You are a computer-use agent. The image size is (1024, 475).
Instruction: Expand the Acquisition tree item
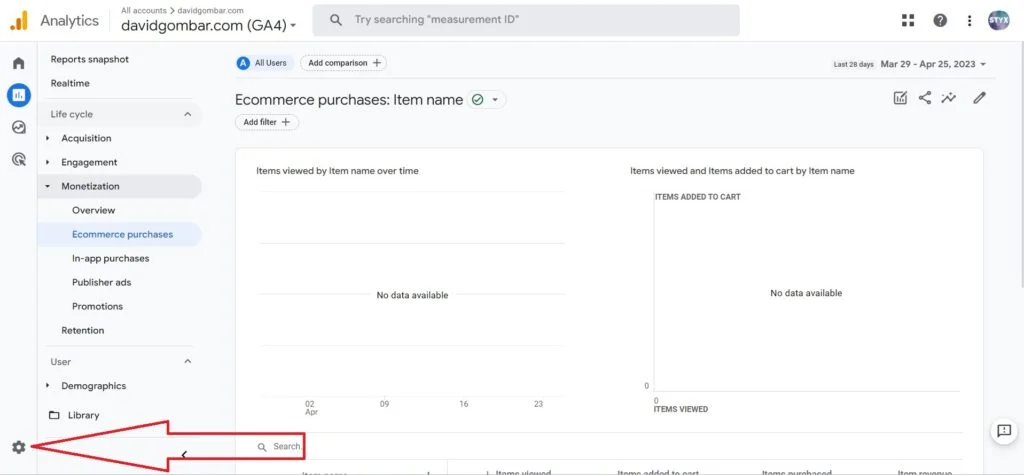(x=48, y=139)
